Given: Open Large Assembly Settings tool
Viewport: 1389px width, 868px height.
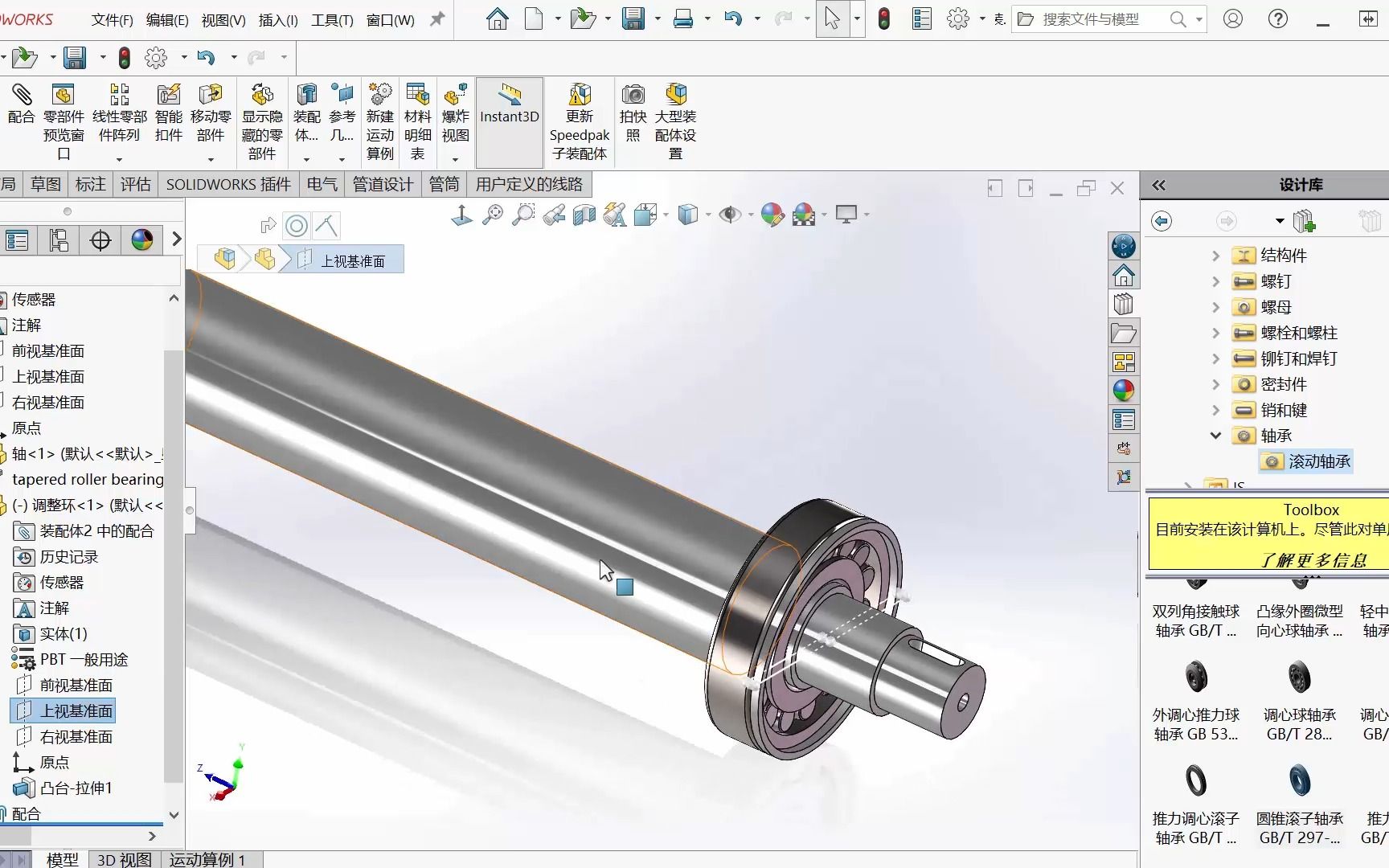Looking at the screenshot, I should 676,121.
